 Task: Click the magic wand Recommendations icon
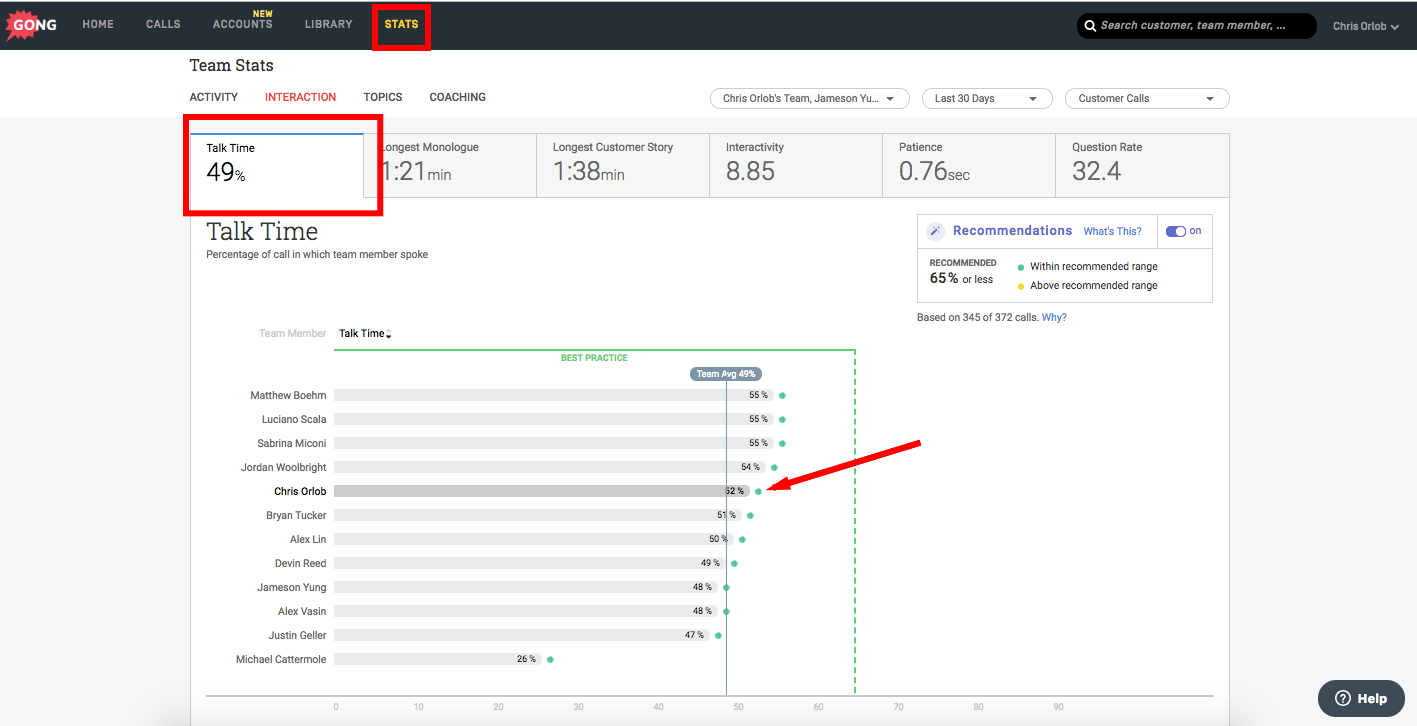[x=935, y=231]
